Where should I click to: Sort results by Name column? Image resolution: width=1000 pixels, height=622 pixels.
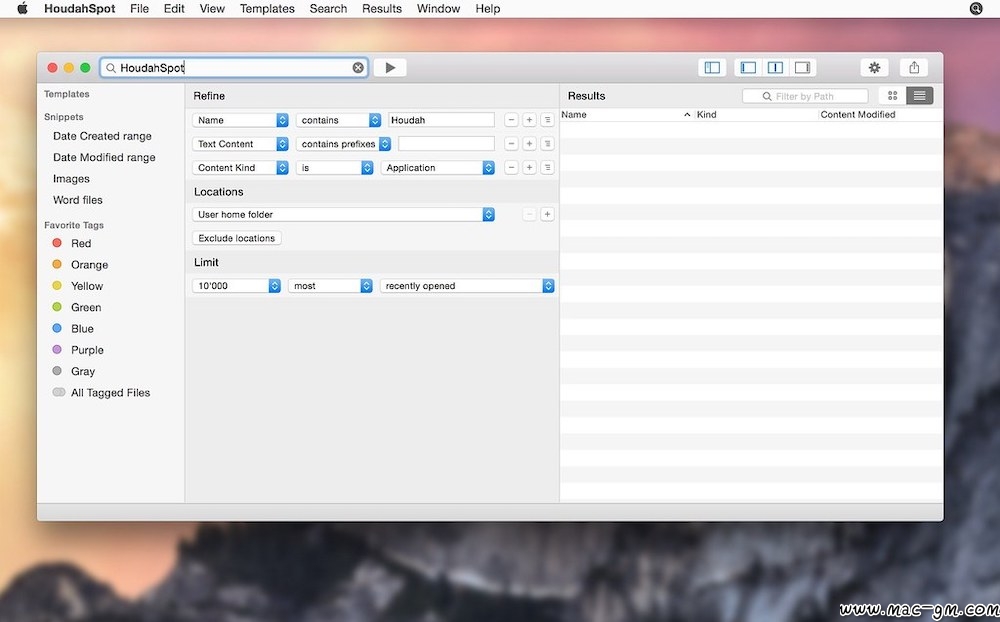click(x=626, y=115)
